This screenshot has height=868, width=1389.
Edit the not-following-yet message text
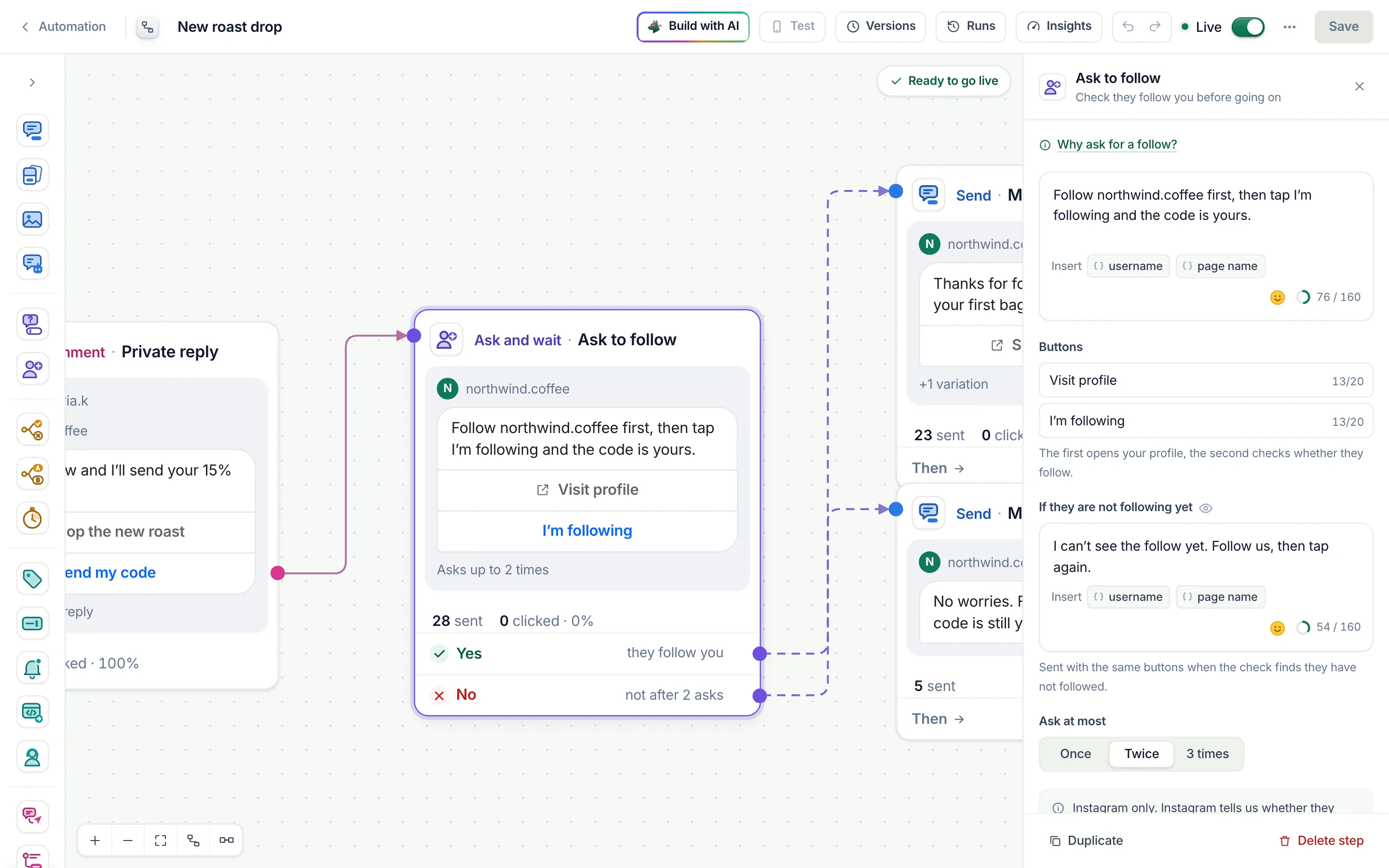1205,556
